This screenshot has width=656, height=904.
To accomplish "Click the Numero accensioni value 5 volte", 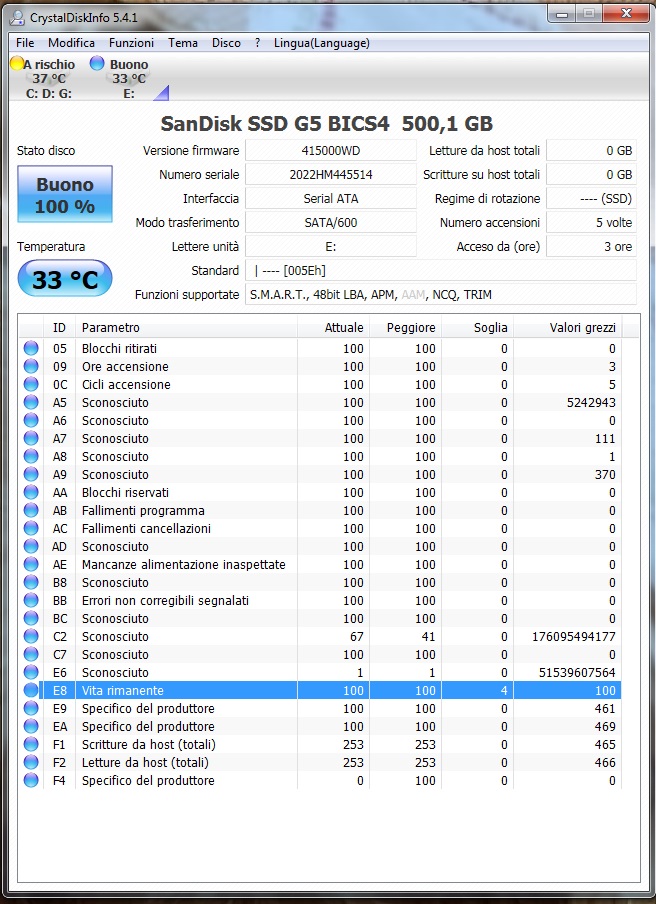I will click(591, 223).
